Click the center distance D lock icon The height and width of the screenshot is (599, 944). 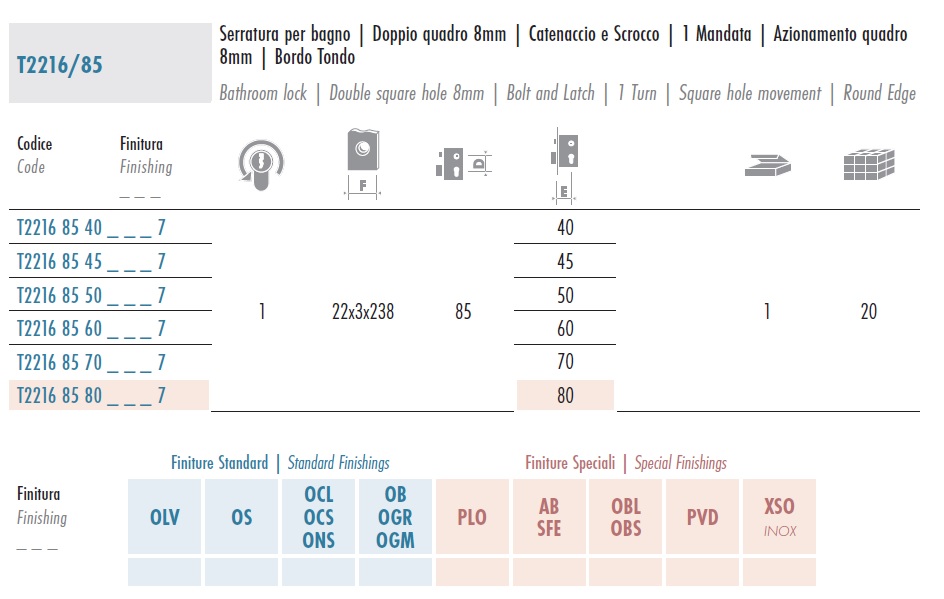tap(464, 163)
